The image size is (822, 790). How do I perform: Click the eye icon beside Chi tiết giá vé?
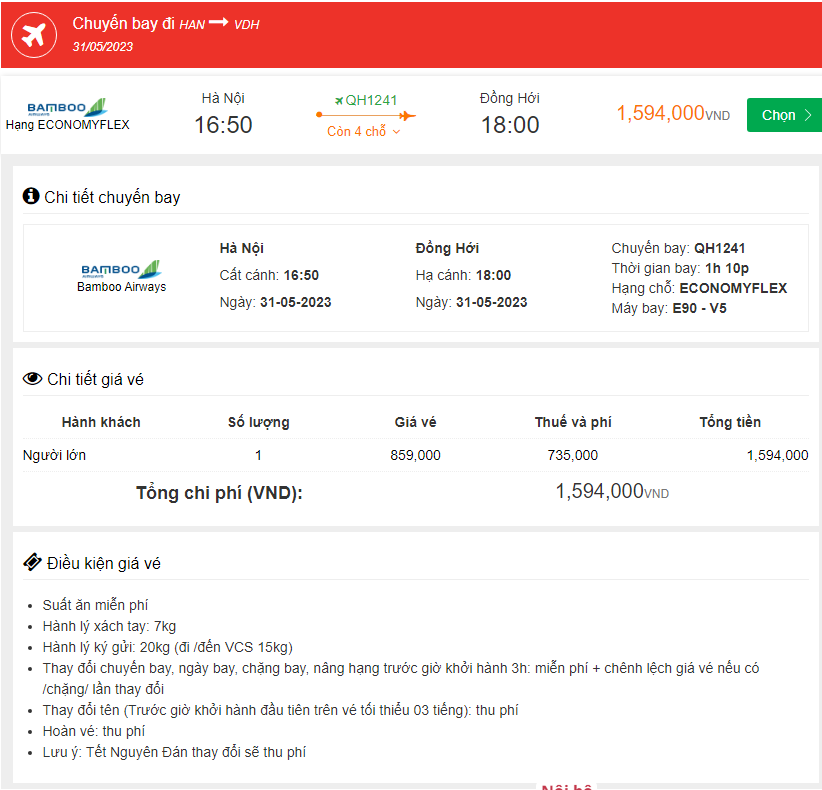click(x=32, y=379)
